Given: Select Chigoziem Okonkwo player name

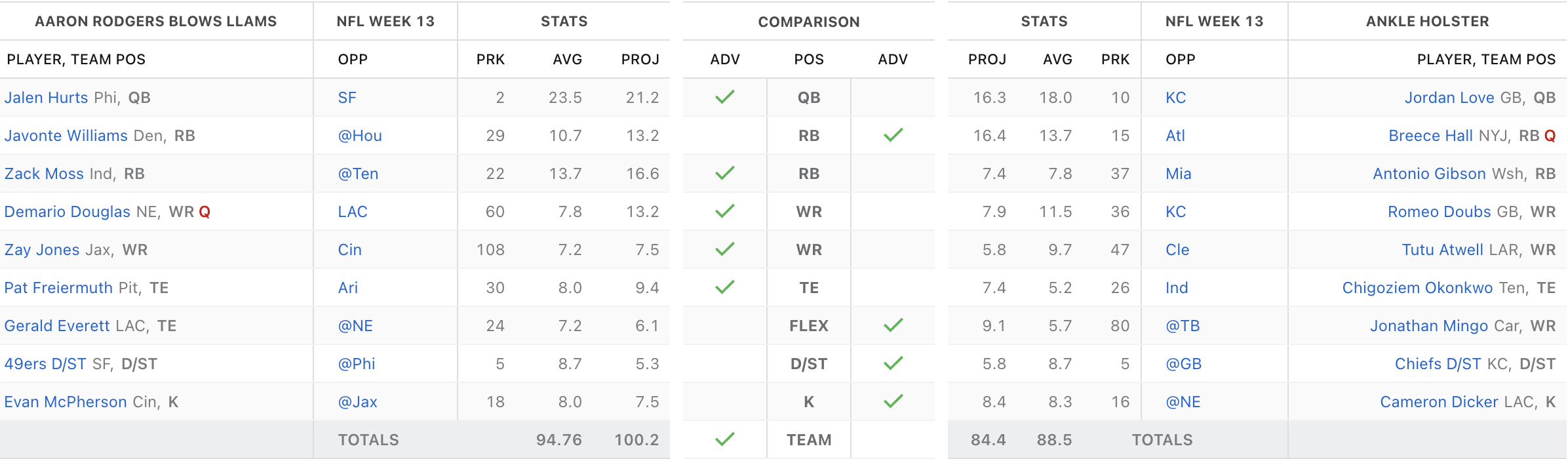Looking at the screenshot, I should (1417, 288).
